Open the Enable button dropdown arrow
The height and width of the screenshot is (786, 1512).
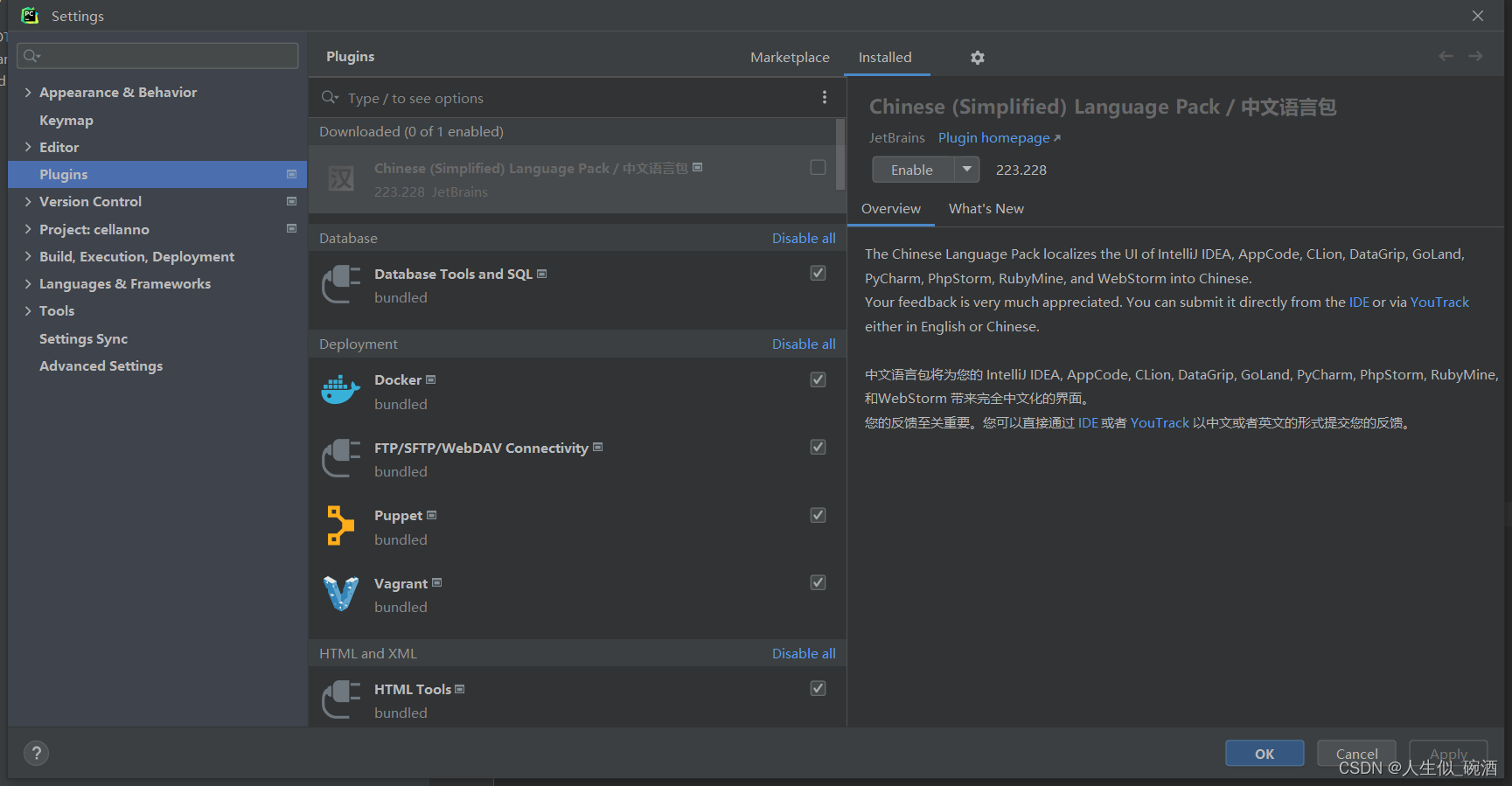(x=966, y=170)
